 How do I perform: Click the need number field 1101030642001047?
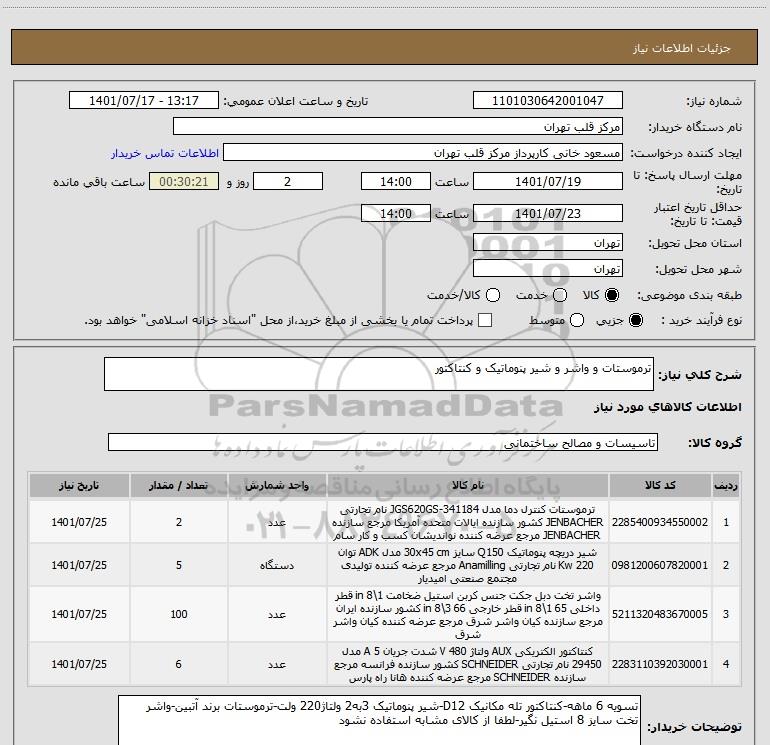pyautogui.click(x=548, y=100)
